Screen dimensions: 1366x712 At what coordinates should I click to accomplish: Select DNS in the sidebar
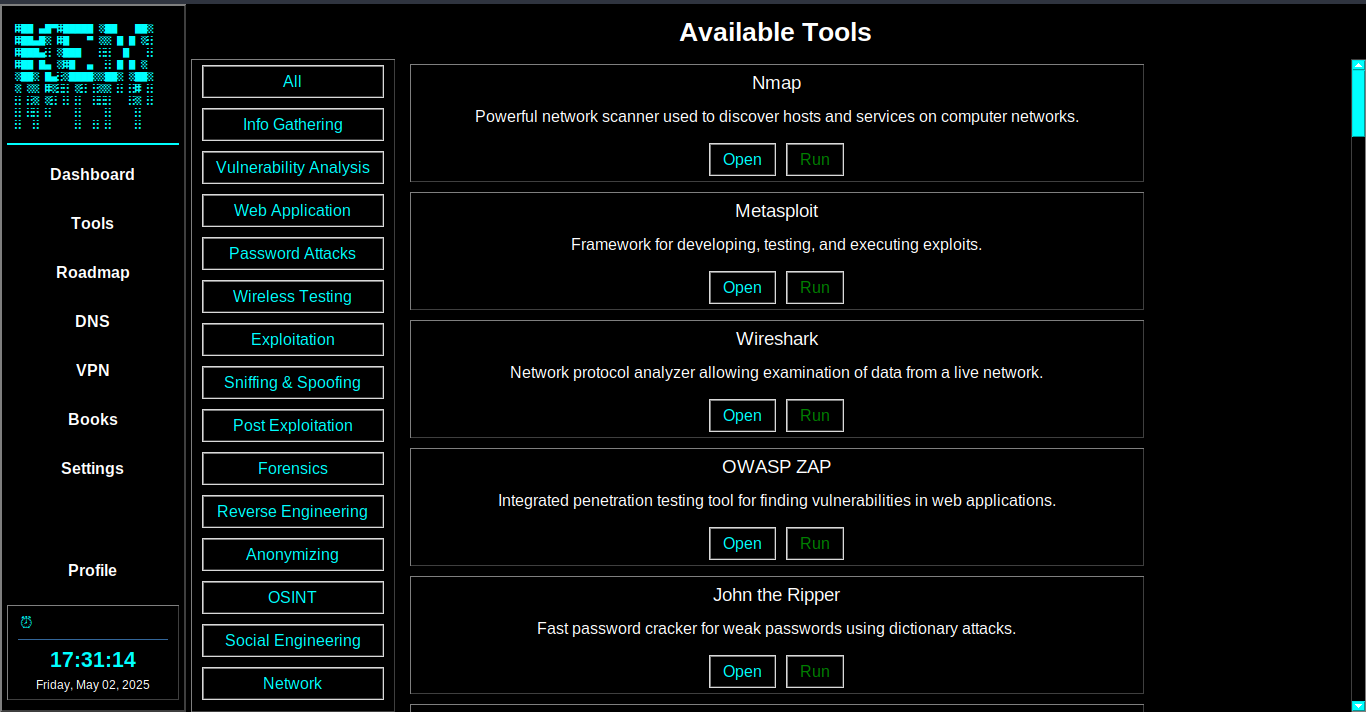(x=92, y=321)
